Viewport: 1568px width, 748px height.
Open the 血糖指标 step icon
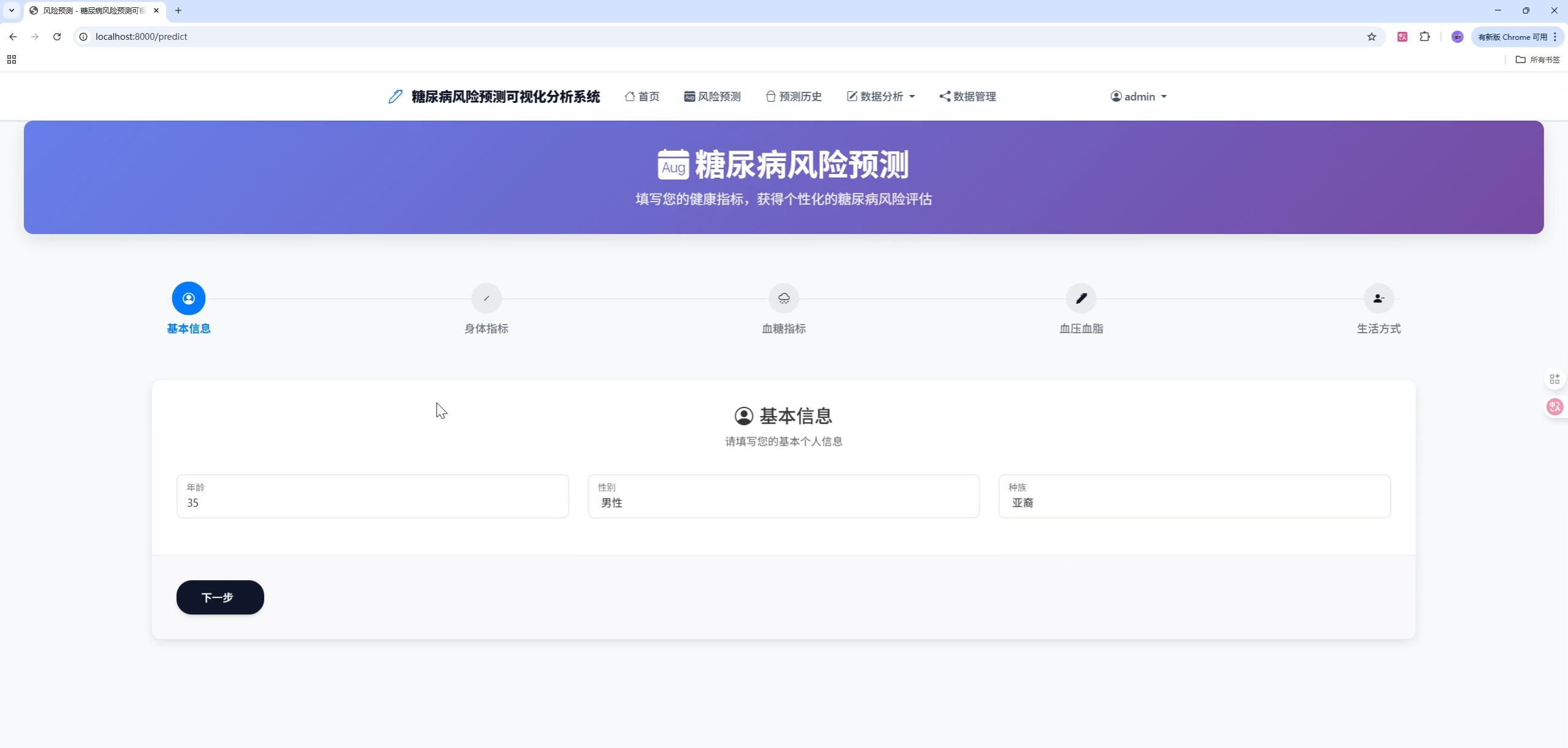click(783, 298)
